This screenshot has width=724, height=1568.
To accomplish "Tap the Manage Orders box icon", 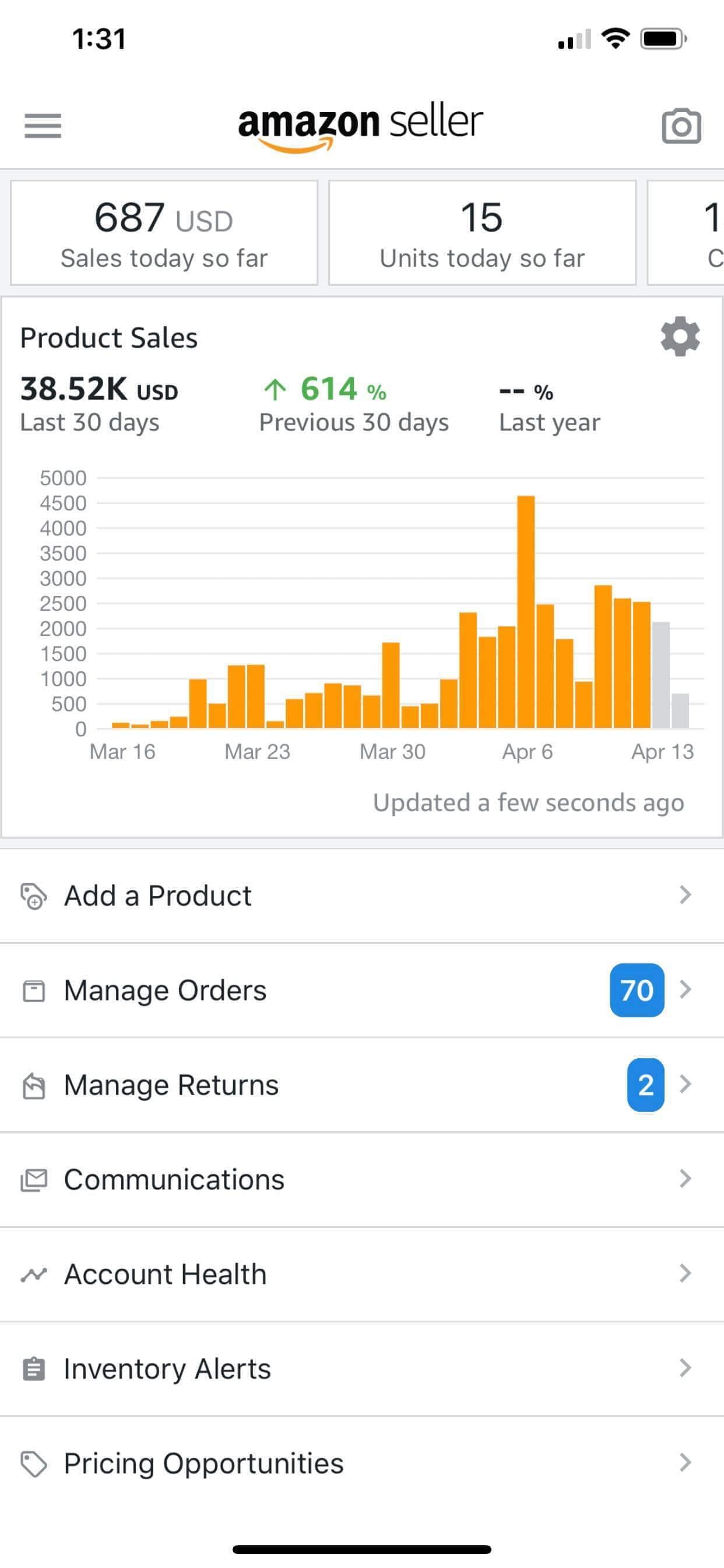I will click(33, 991).
